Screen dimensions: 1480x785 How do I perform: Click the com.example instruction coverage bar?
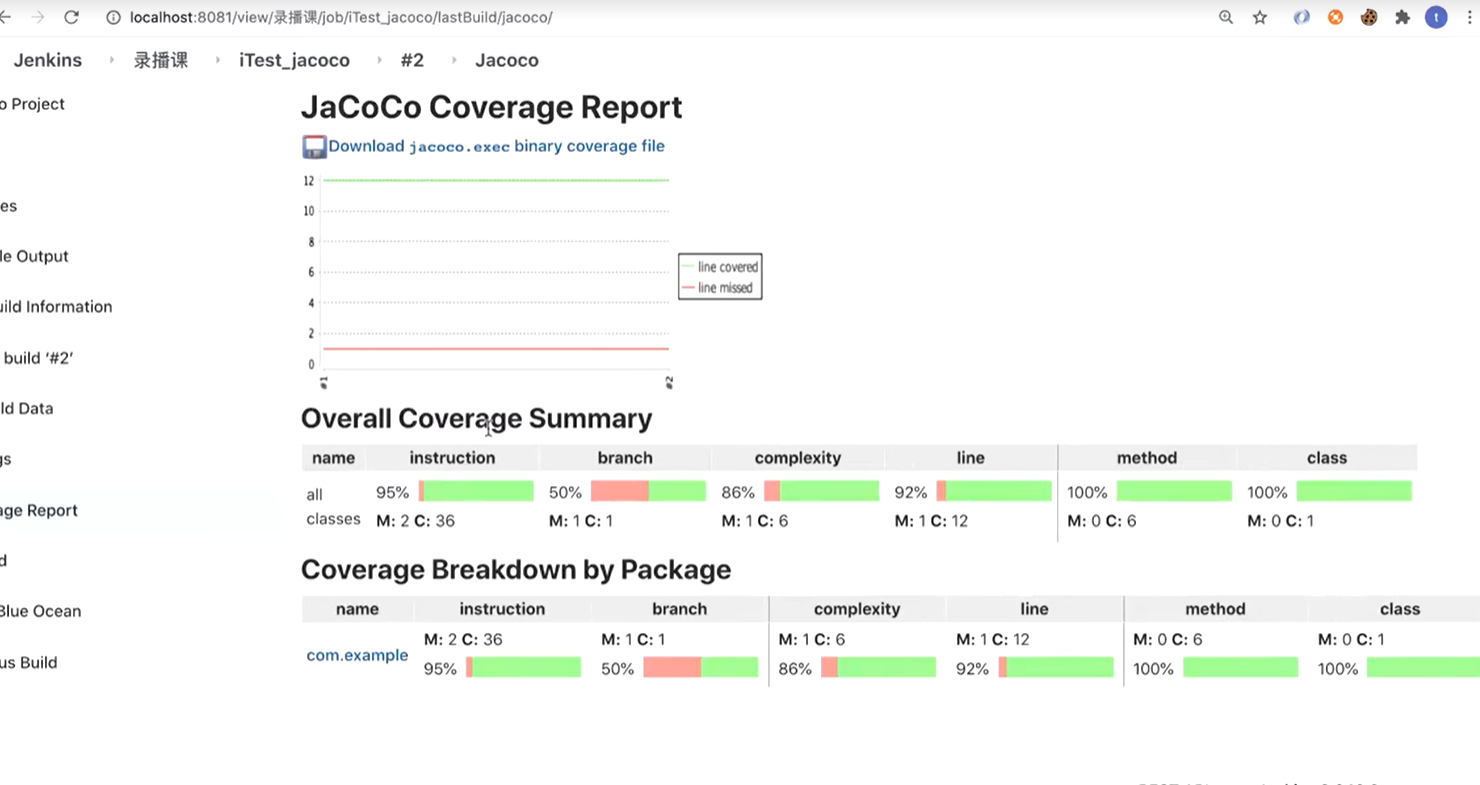523,667
